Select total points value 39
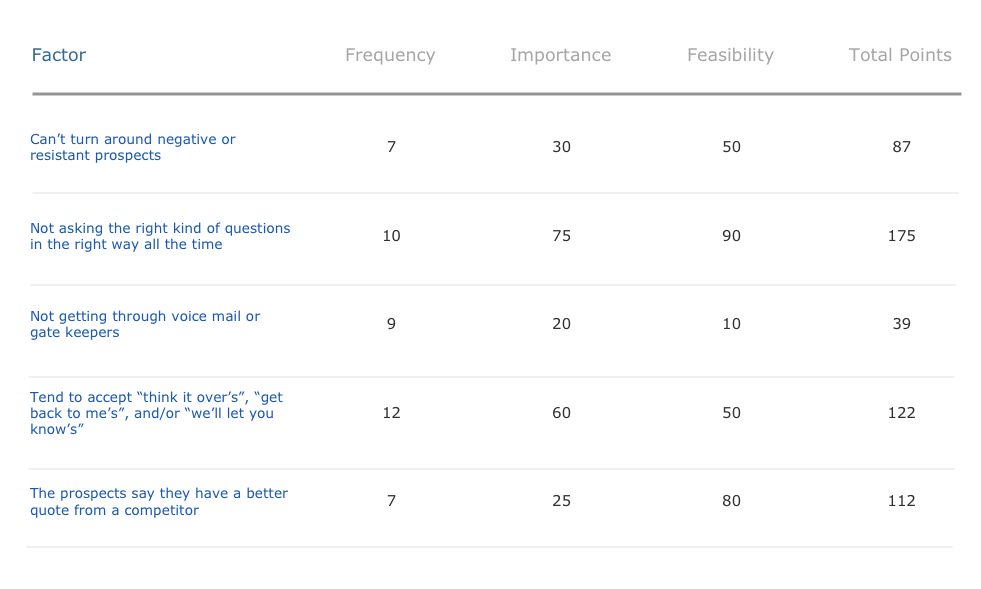 click(901, 324)
